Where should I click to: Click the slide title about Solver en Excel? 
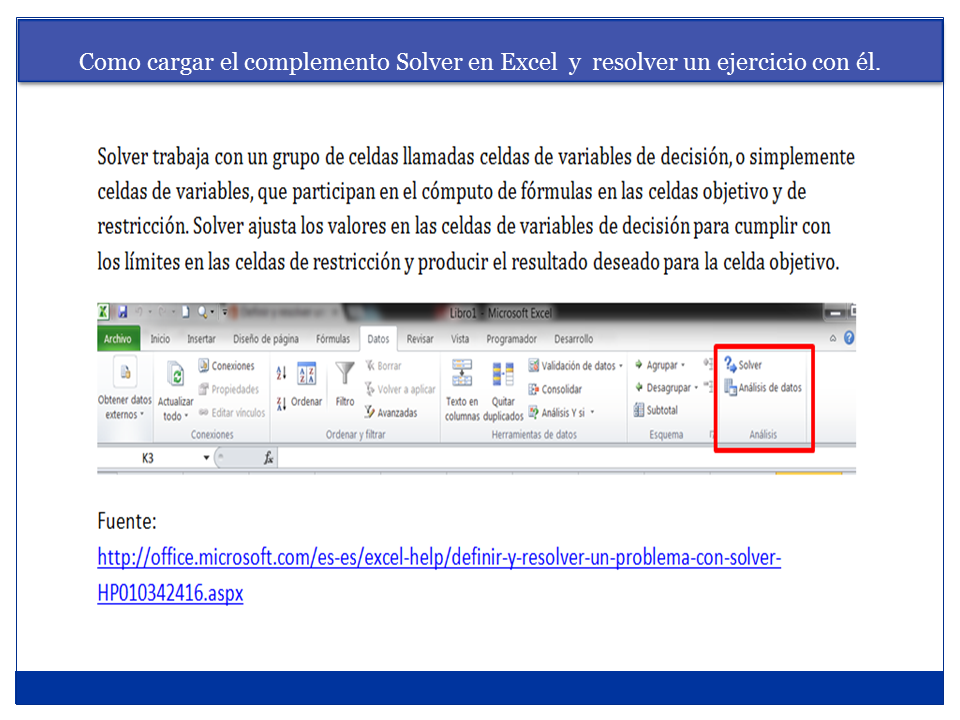point(480,62)
